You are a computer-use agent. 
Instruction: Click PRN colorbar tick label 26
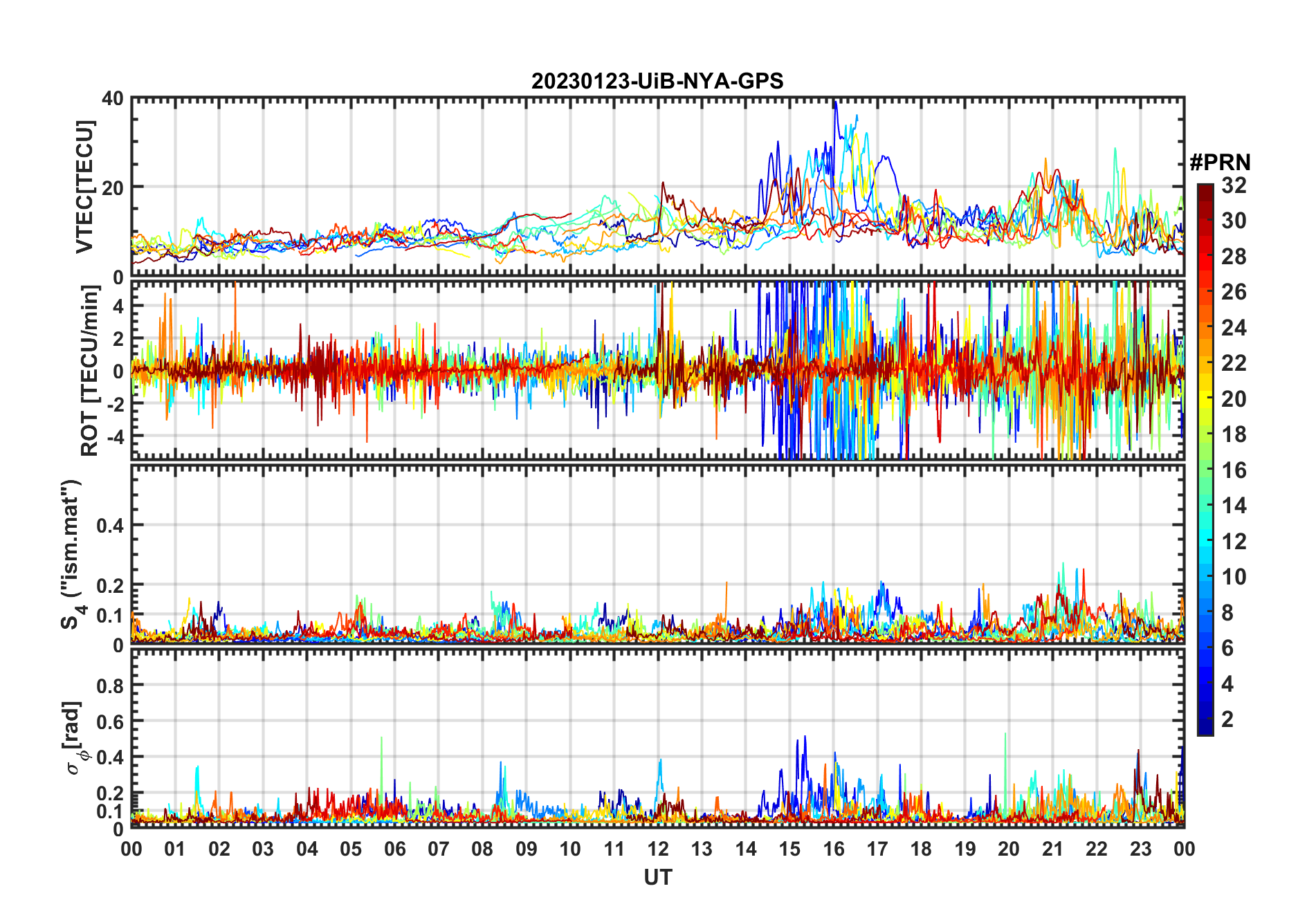point(1234,292)
